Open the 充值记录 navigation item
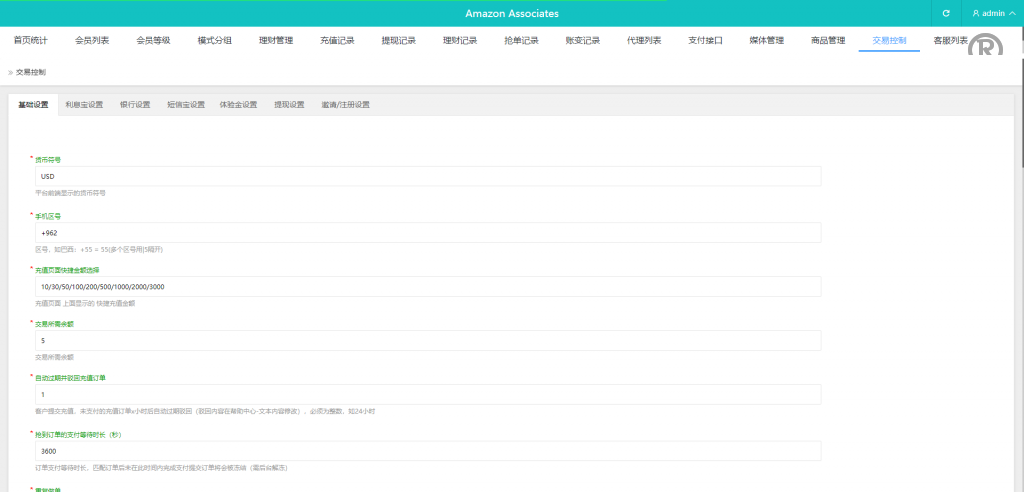 click(x=337, y=41)
